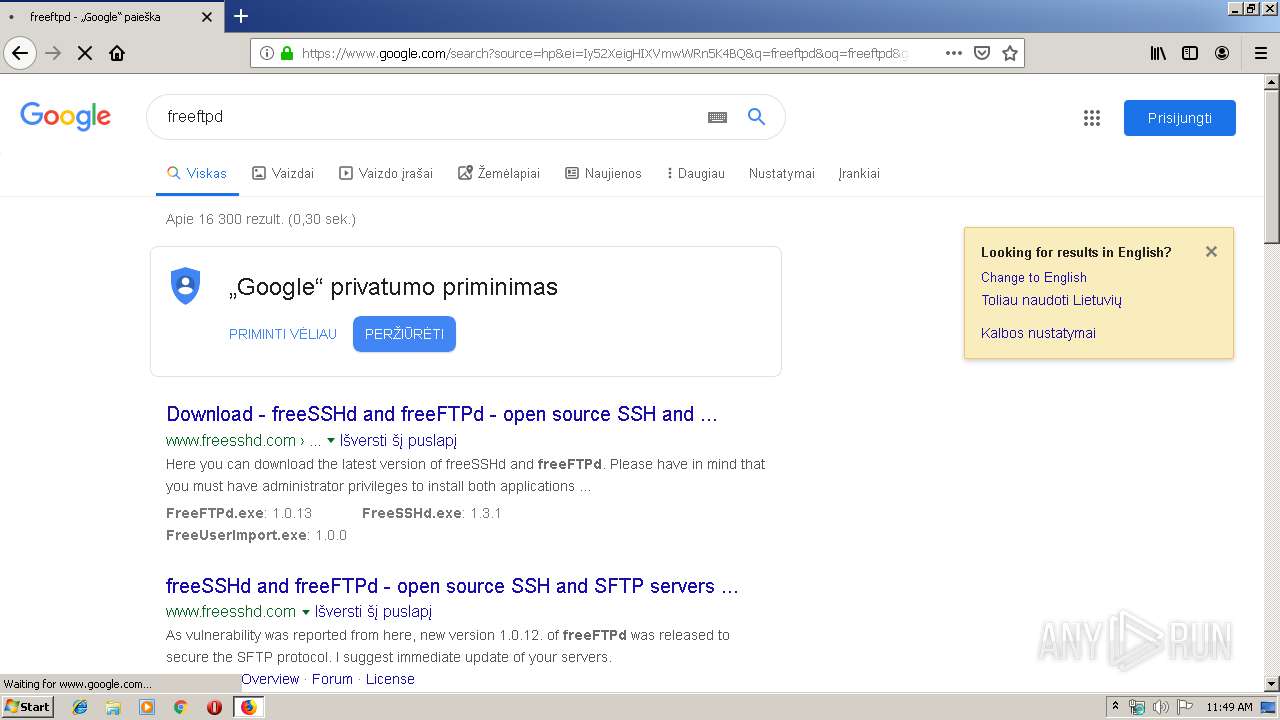Click the Prisijungti sign-in button
Image resolution: width=1280 pixels, height=720 pixels.
pyautogui.click(x=1180, y=118)
